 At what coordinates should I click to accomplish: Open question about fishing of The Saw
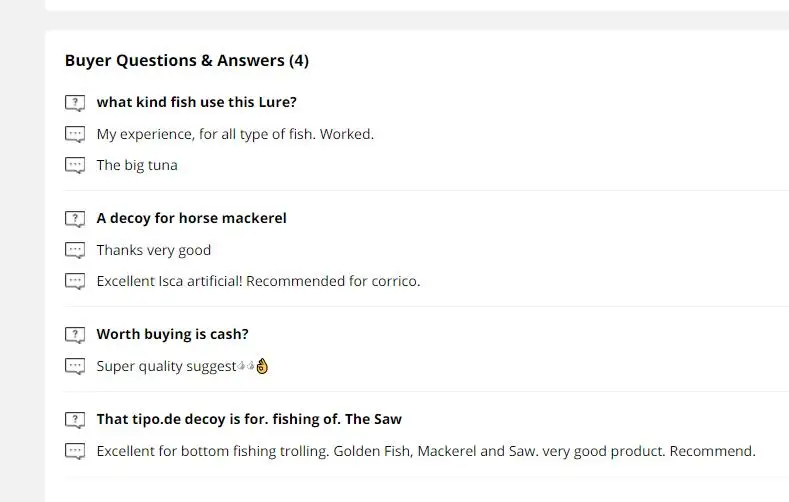point(249,419)
